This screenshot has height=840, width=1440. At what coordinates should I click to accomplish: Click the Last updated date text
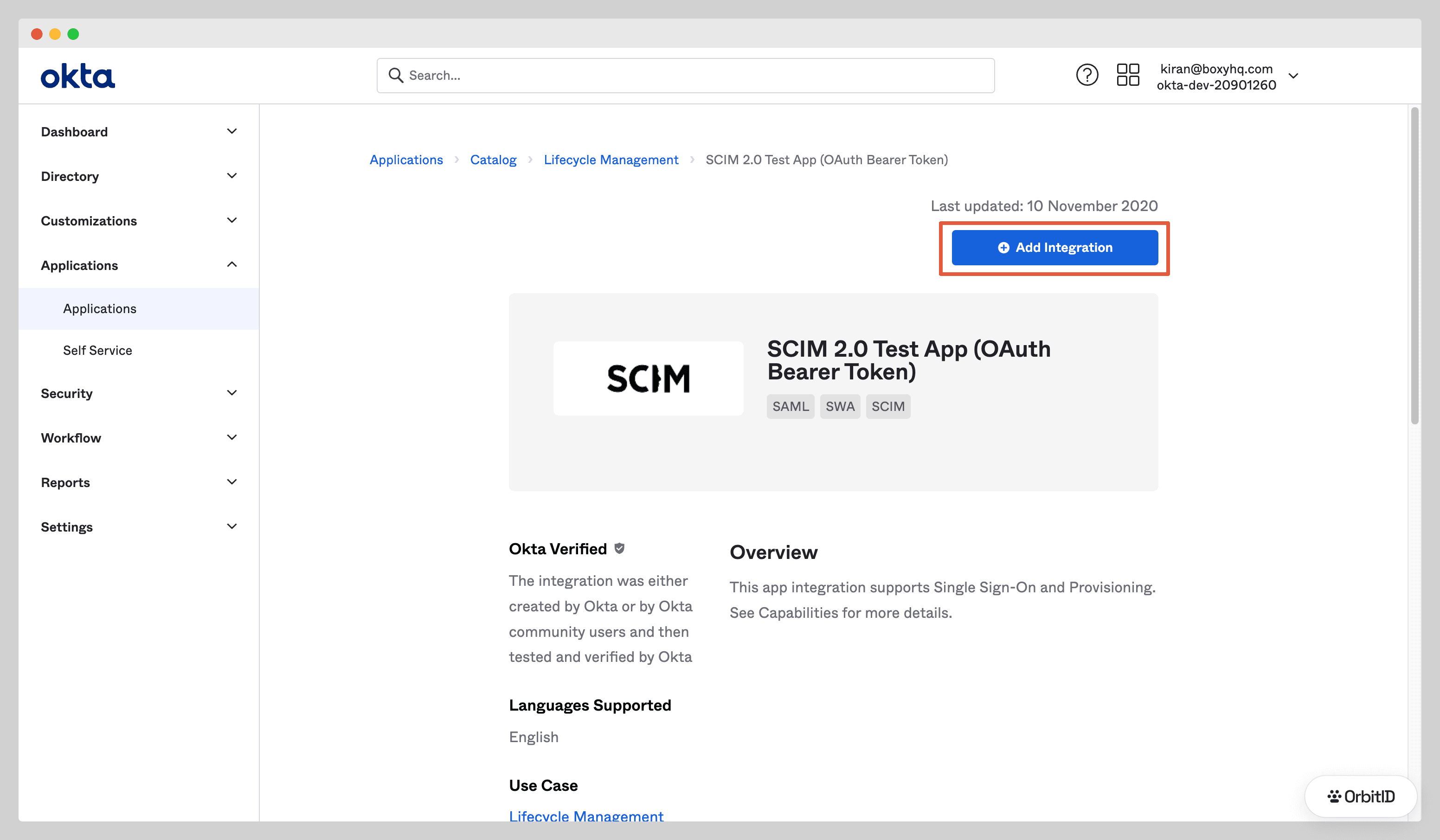point(1044,206)
